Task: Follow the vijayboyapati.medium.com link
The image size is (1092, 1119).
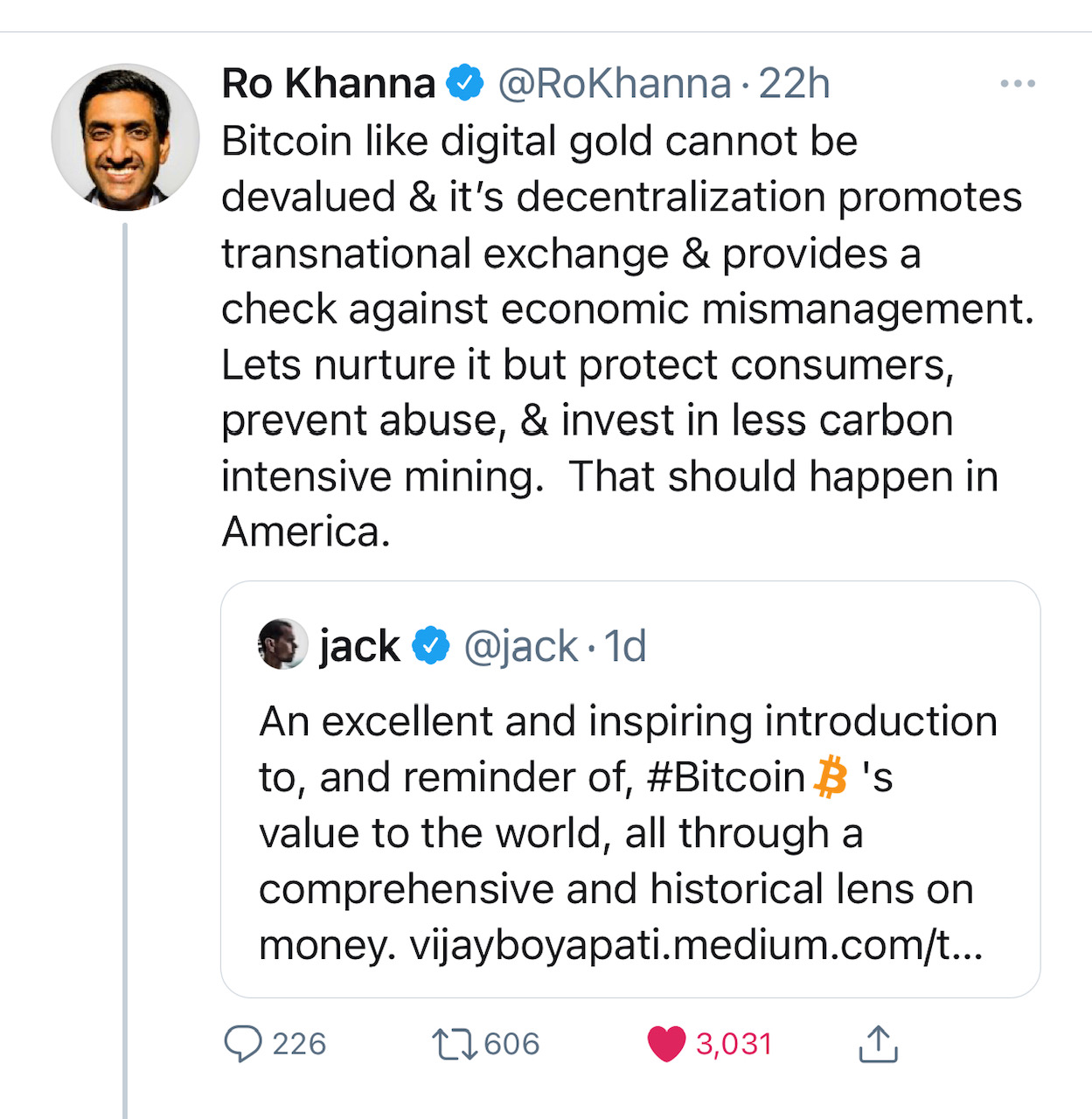Action: click(x=696, y=945)
